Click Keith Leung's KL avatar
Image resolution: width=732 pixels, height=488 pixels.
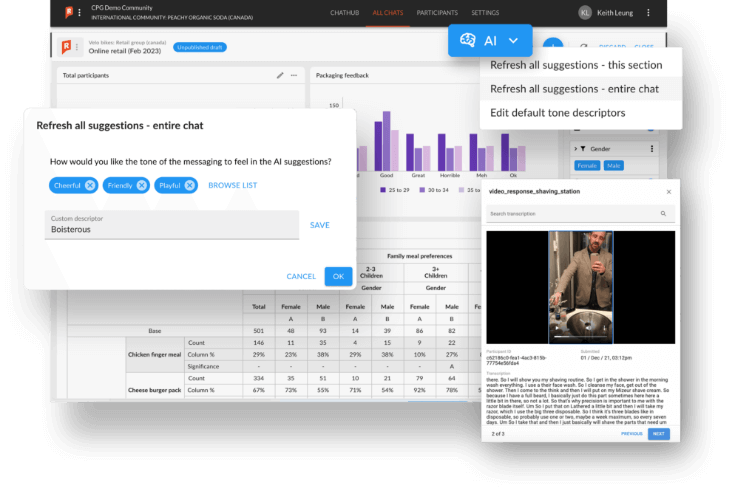tap(585, 12)
